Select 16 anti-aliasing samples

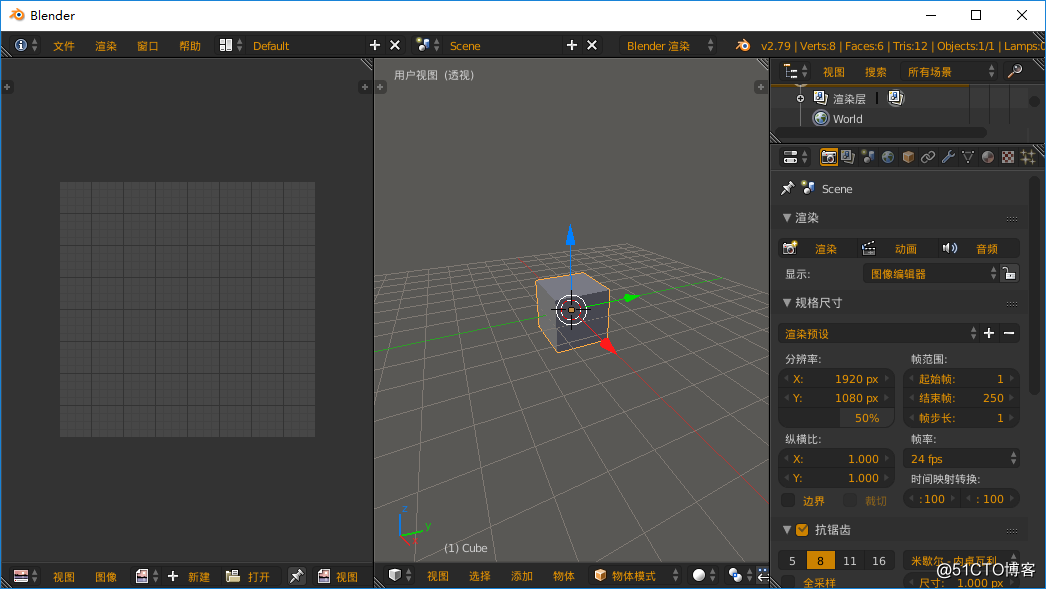point(879,561)
